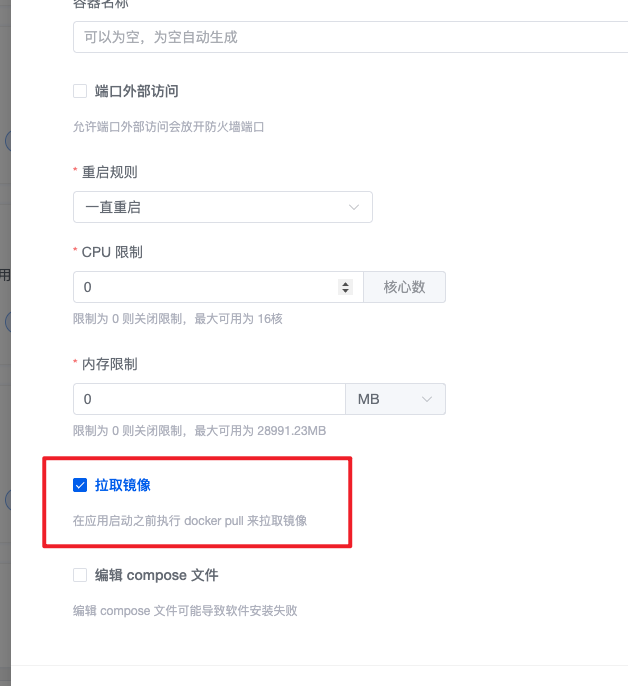Click the 核心数 unit addon
The height and width of the screenshot is (686, 628).
tap(404, 287)
